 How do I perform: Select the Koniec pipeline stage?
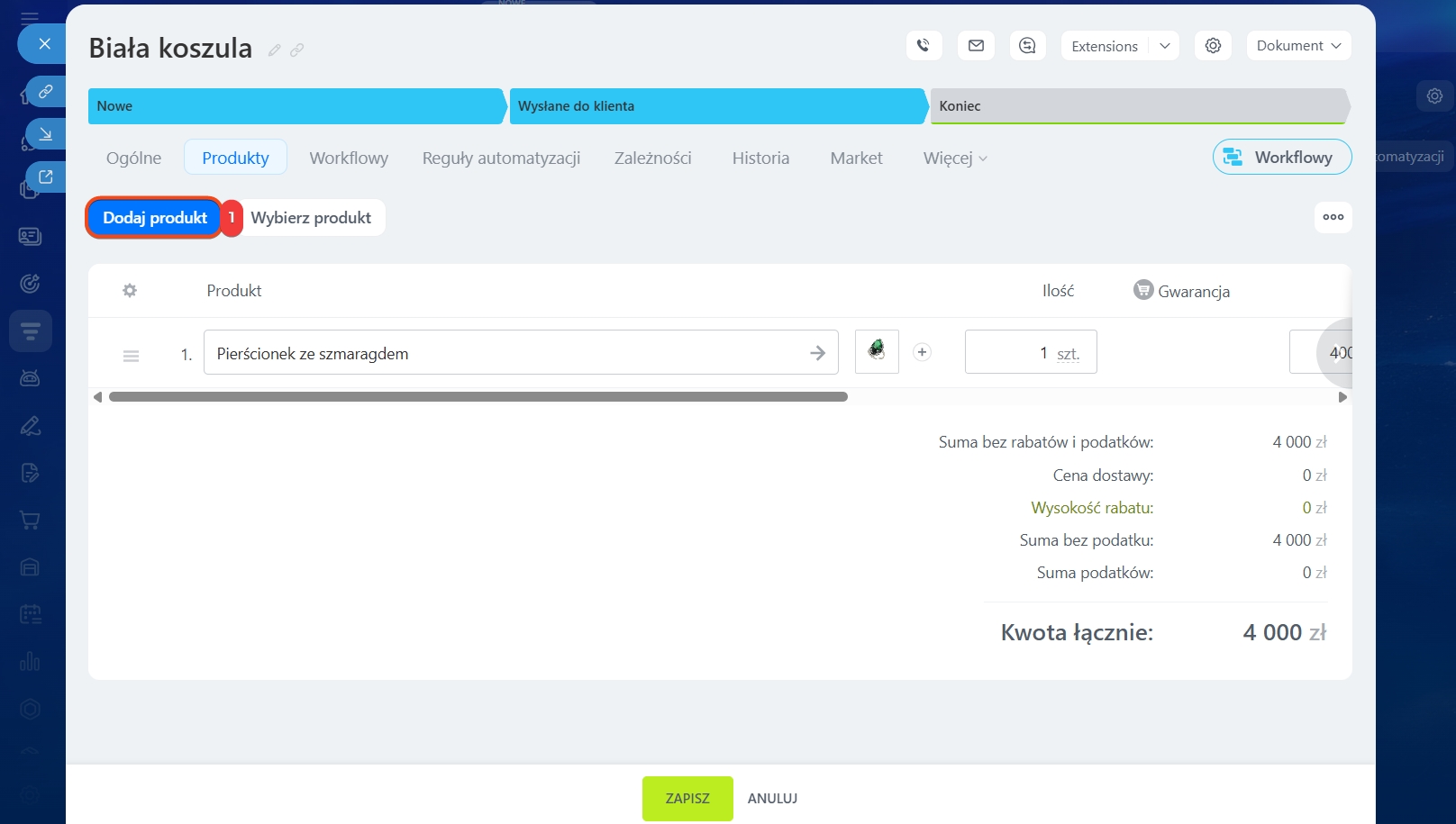click(x=1138, y=106)
